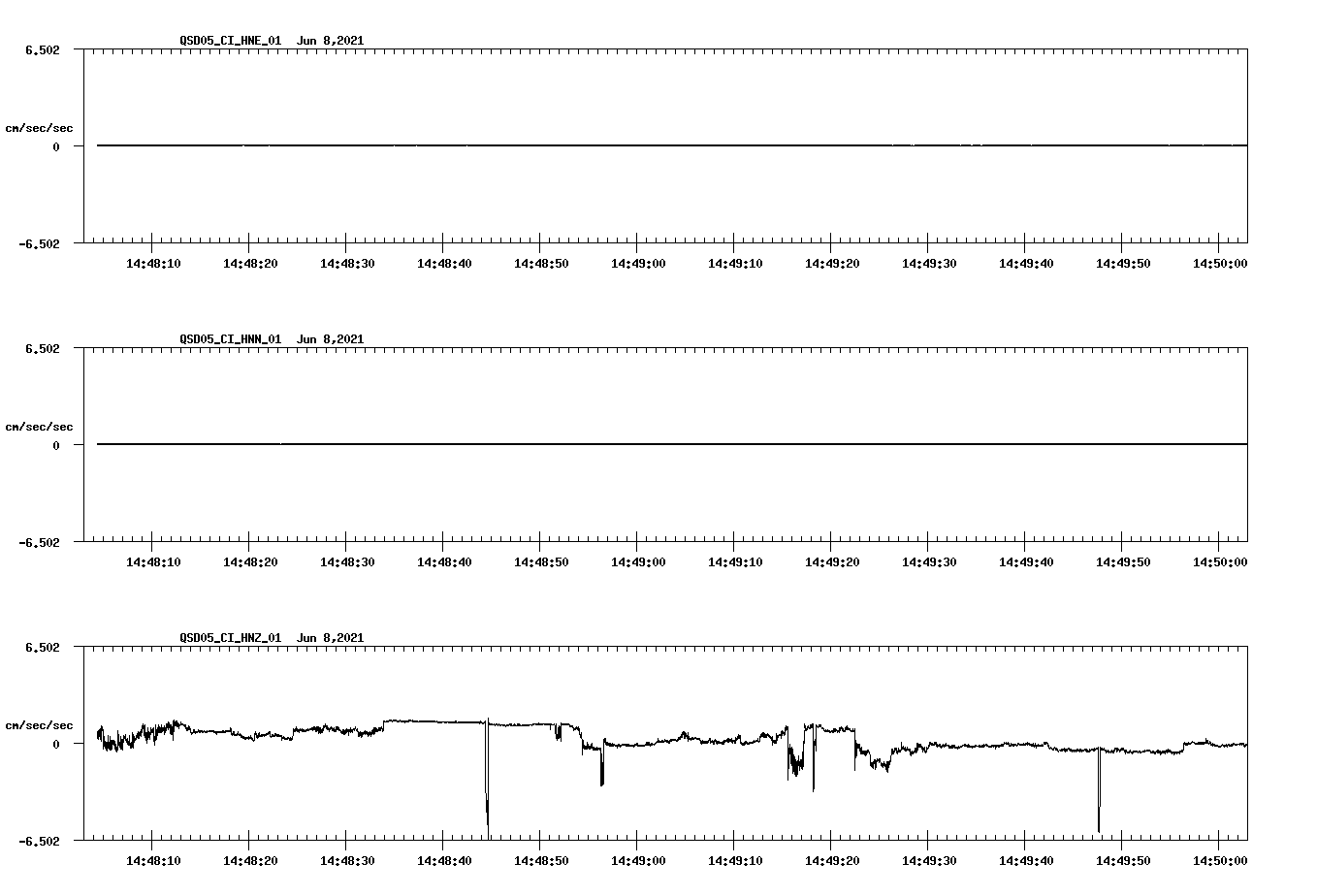This screenshot has height=896, width=1317.
Task: Click the 14:48:40 time label under HNN plot
Action: click(444, 562)
